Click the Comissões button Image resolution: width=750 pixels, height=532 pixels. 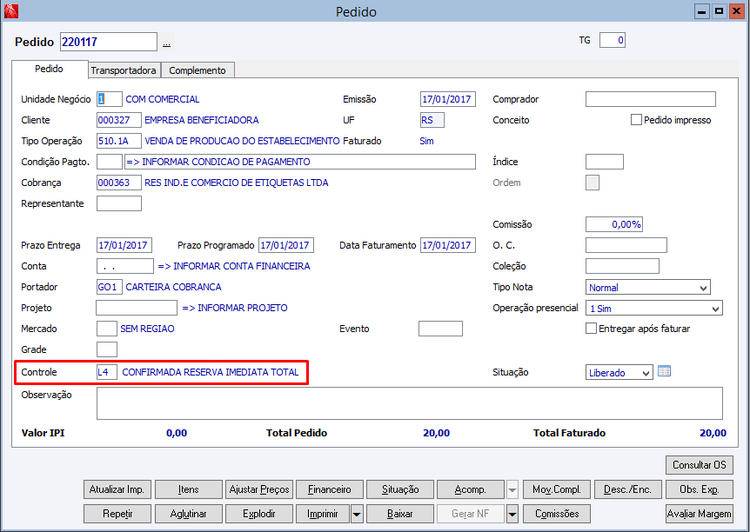click(556, 514)
